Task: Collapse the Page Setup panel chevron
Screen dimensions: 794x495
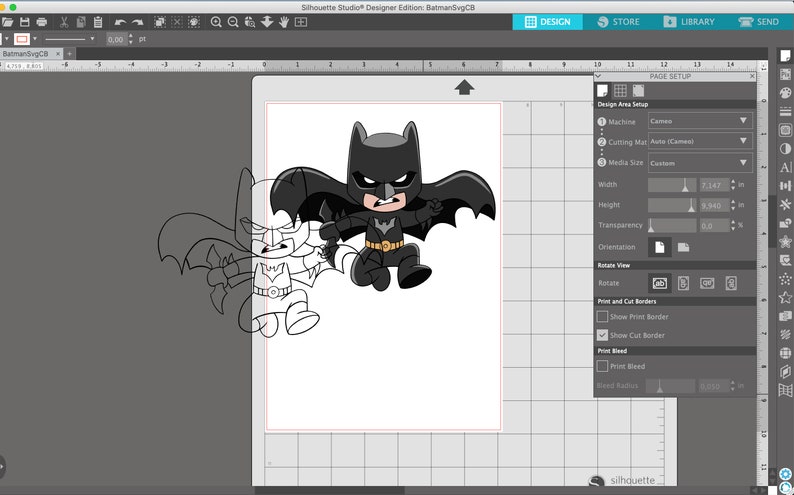Action: [598, 76]
